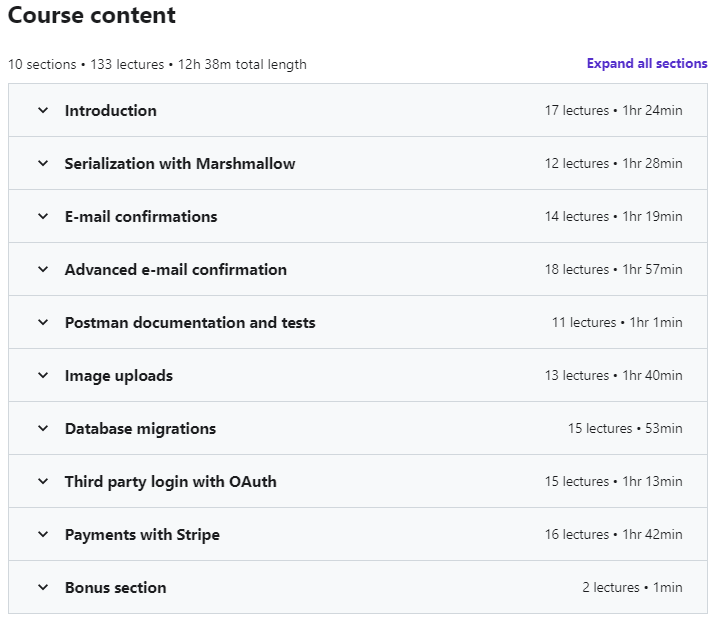The width and height of the screenshot is (715, 621).
Task: Click the Course content heading
Action: 92,15
